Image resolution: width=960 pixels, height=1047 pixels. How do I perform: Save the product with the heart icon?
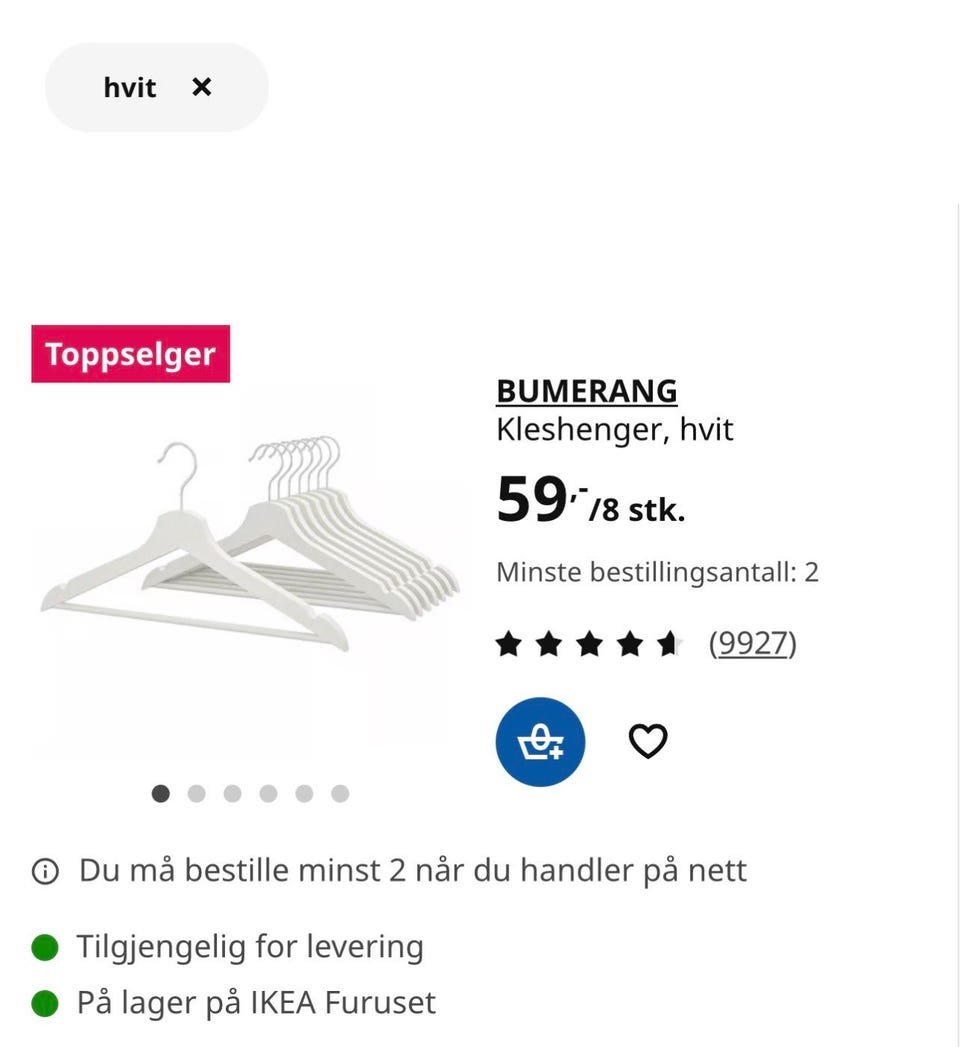[648, 741]
